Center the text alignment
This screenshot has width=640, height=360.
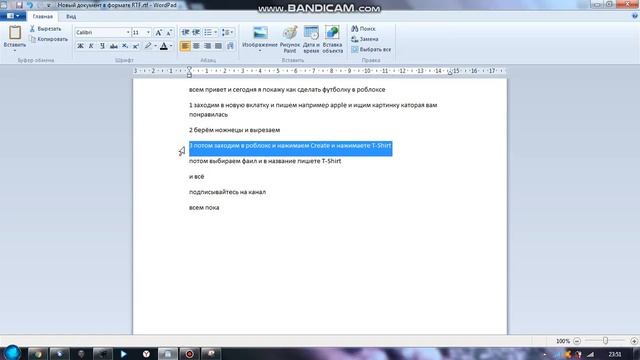(x=196, y=46)
